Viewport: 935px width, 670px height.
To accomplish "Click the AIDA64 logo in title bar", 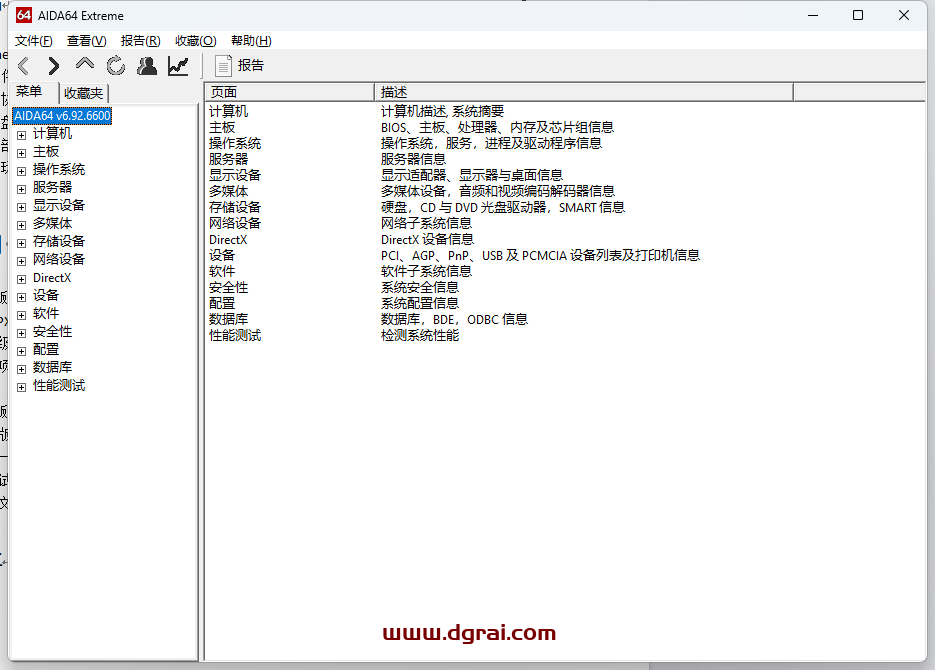I will click(24, 15).
